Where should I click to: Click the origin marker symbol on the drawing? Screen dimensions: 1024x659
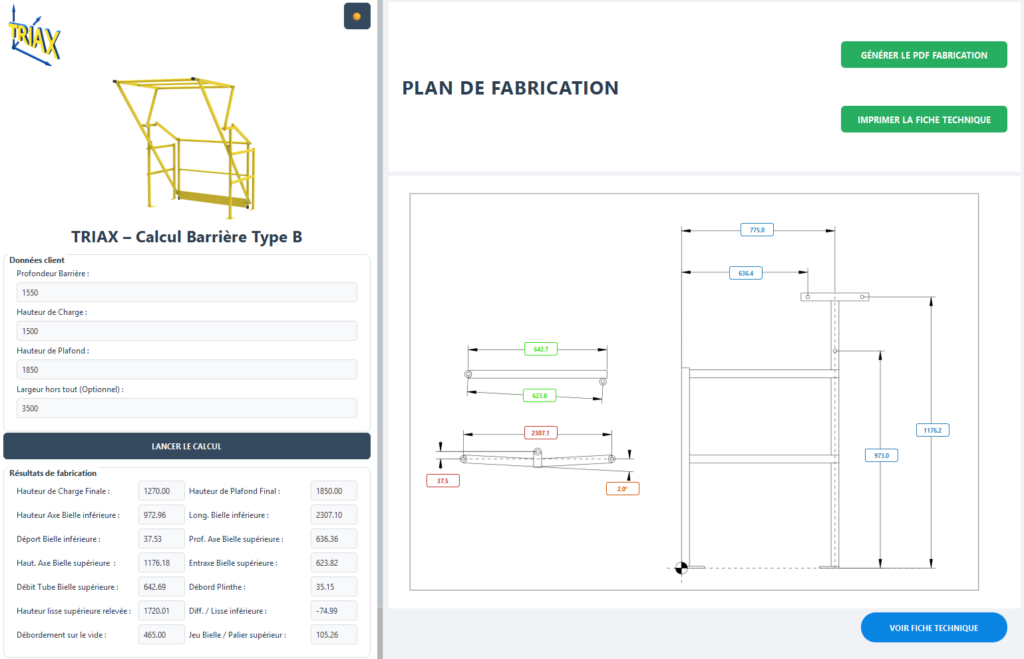[682, 568]
